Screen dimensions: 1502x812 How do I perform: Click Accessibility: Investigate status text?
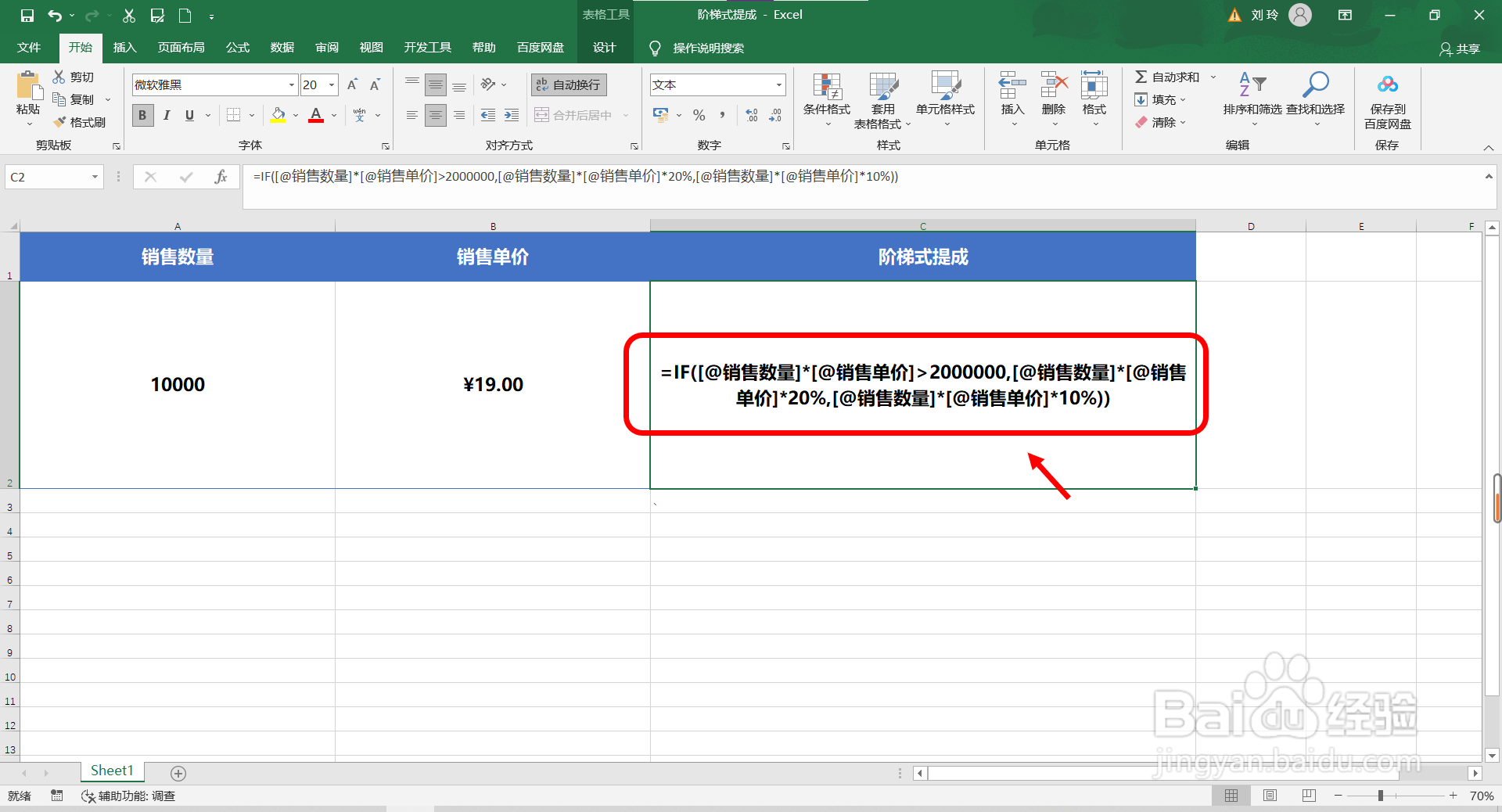[128, 796]
